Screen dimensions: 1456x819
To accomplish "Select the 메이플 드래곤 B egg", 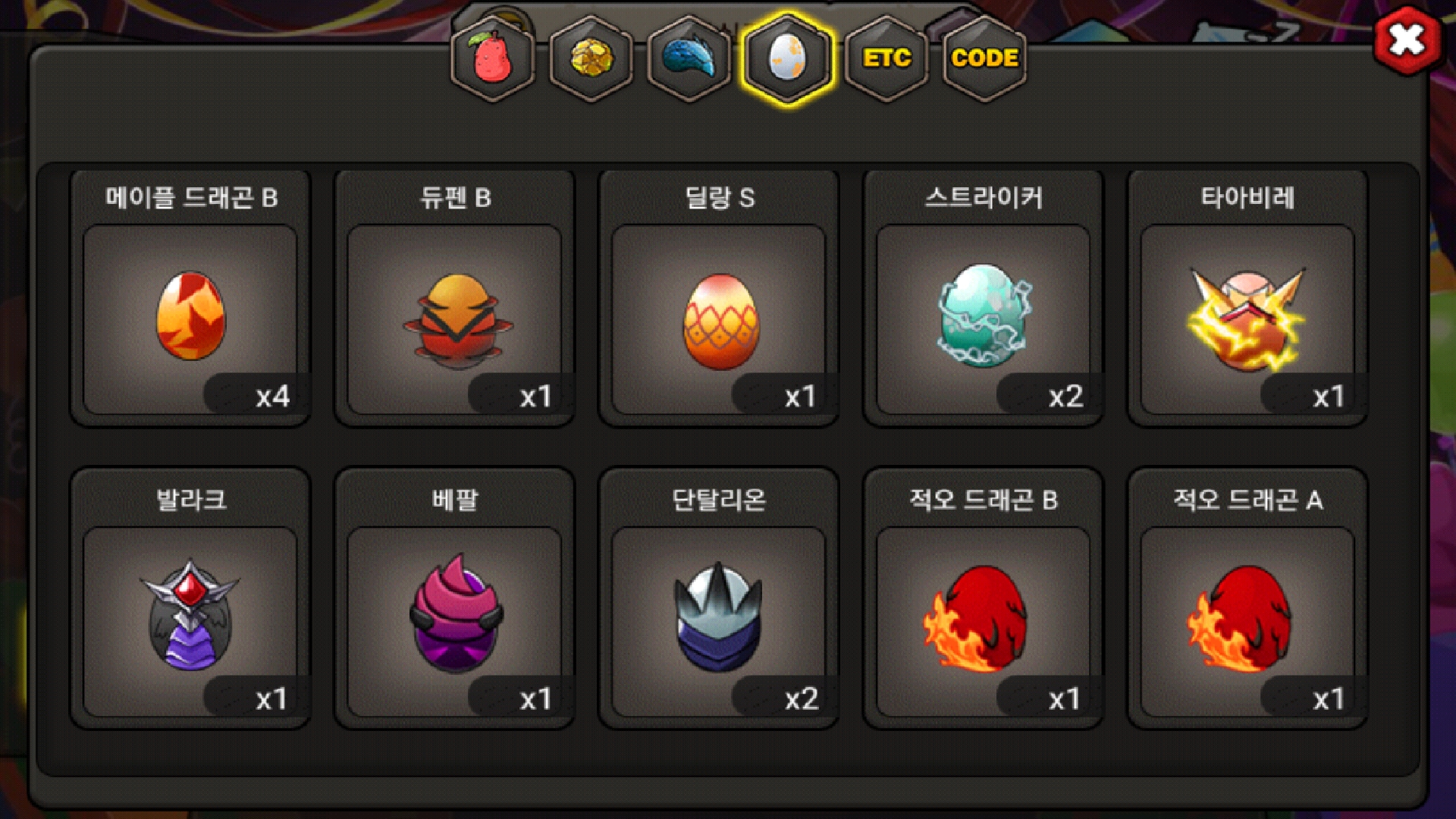I will tap(190, 315).
